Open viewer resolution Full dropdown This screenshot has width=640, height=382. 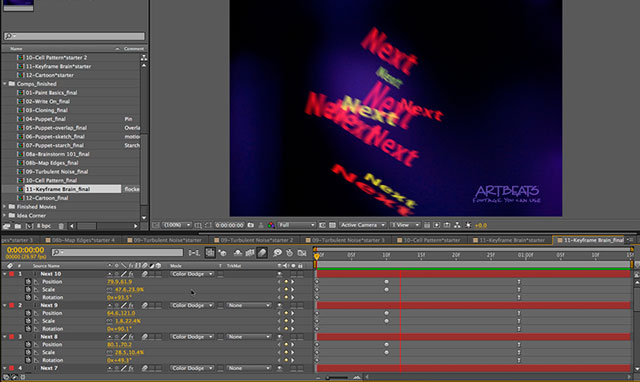click(x=297, y=225)
